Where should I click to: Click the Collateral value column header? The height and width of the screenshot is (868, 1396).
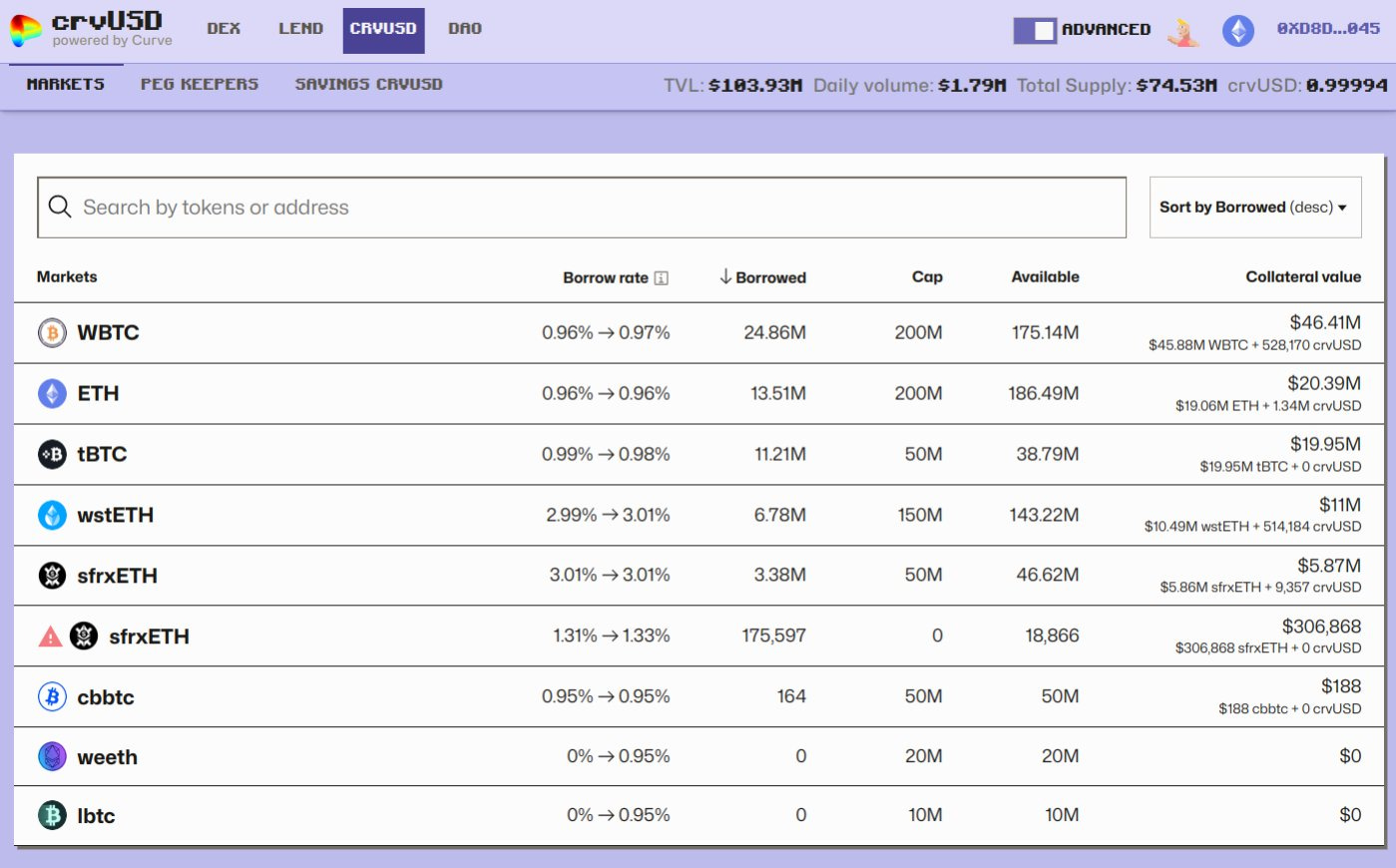[1303, 277]
